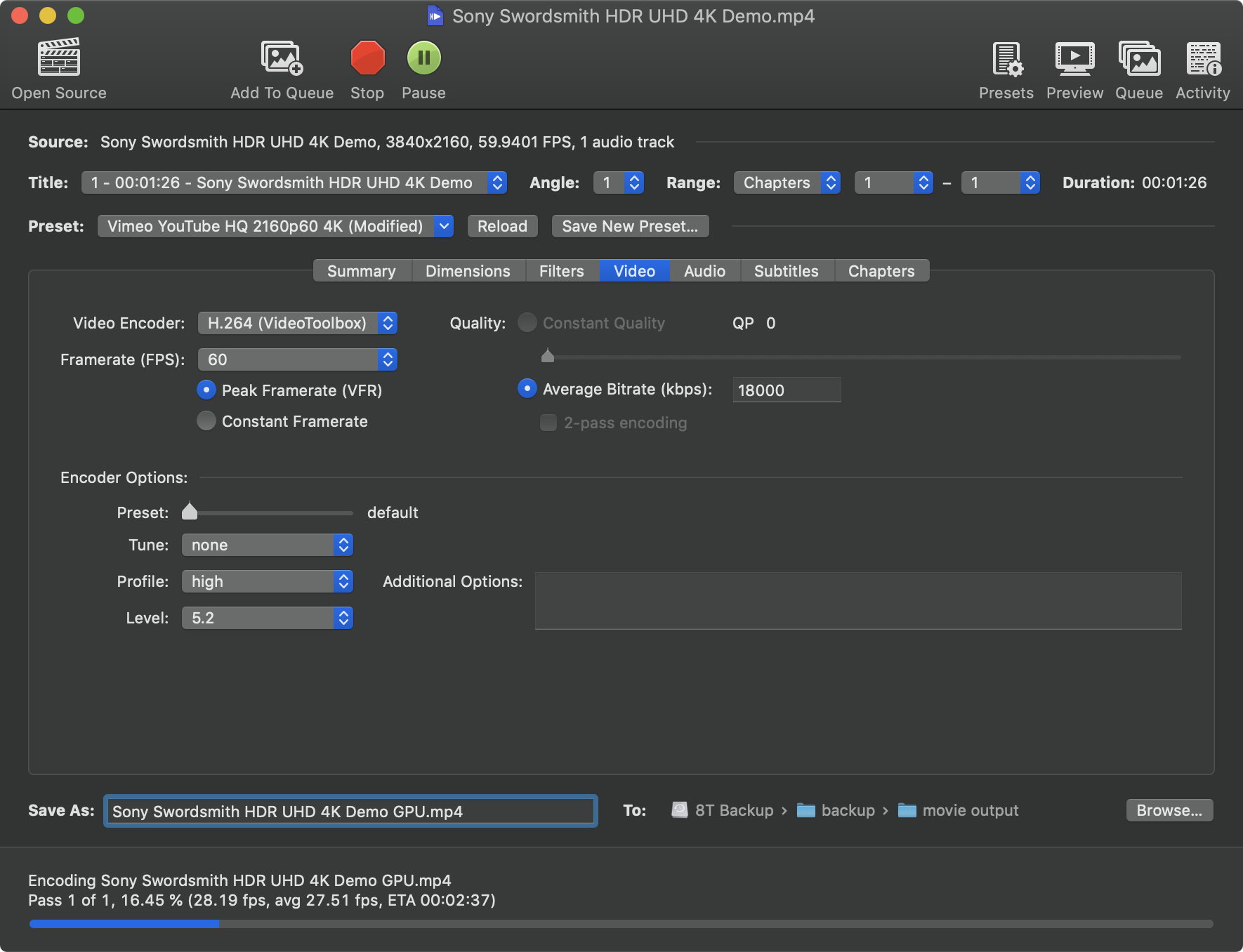Click the Constant Quality slider
The width and height of the screenshot is (1243, 952).
coord(861,357)
